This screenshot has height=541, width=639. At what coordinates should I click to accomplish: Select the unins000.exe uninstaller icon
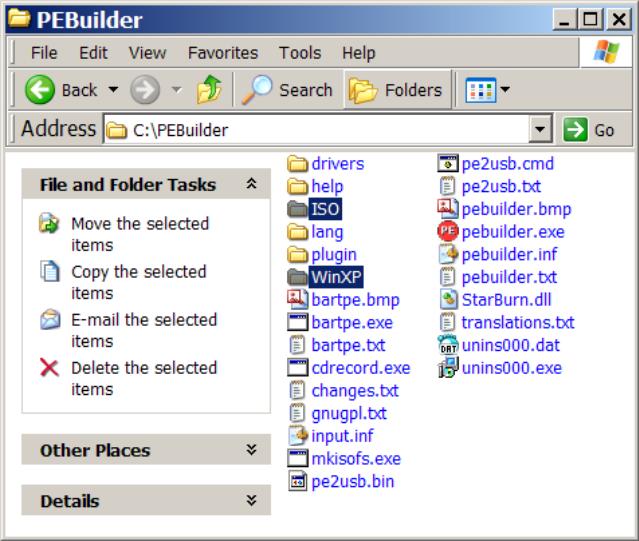[447, 367]
